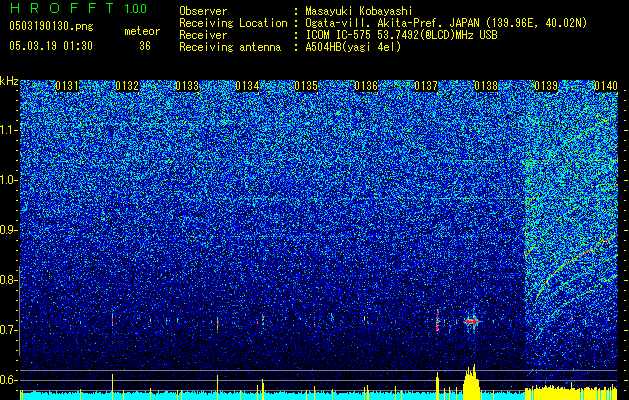
Task: Click the 'Receiving antenna' label
Action: coord(230,47)
